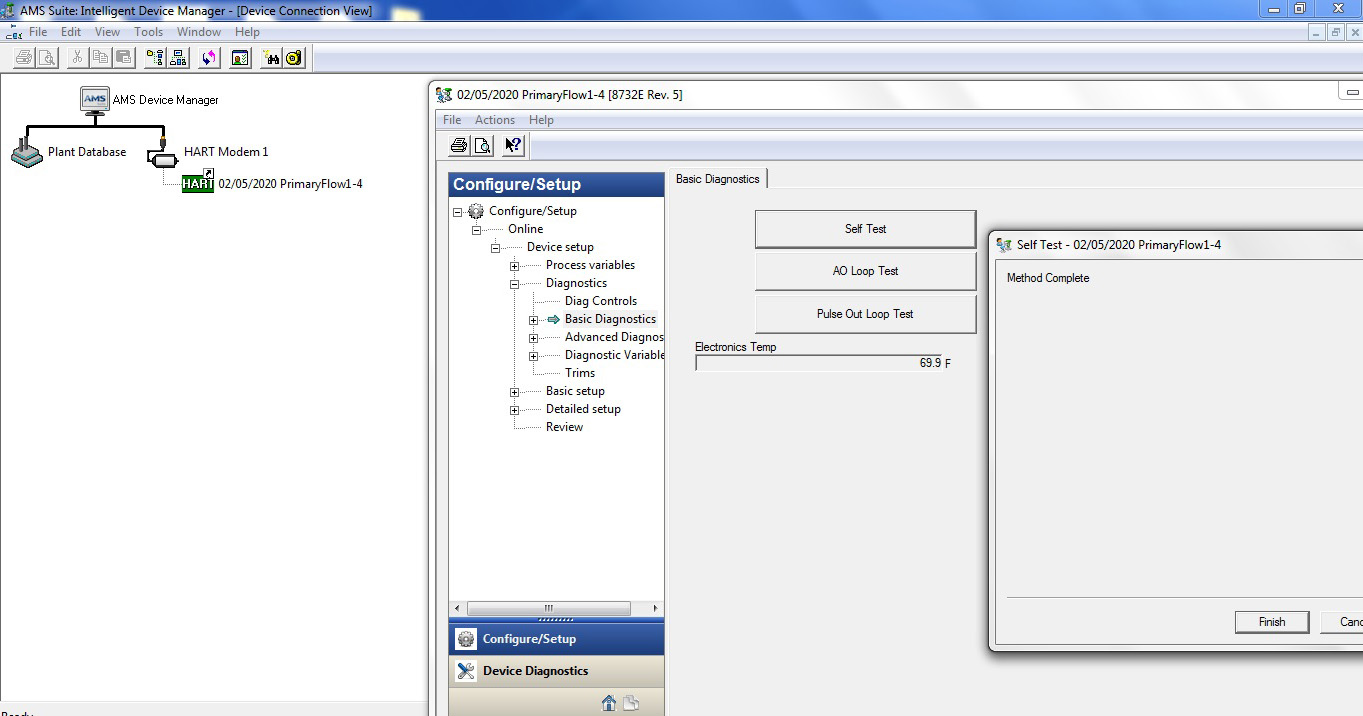1363x716 pixels.
Task: Click the Print icon in main toolbar
Action: click(24, 58)
